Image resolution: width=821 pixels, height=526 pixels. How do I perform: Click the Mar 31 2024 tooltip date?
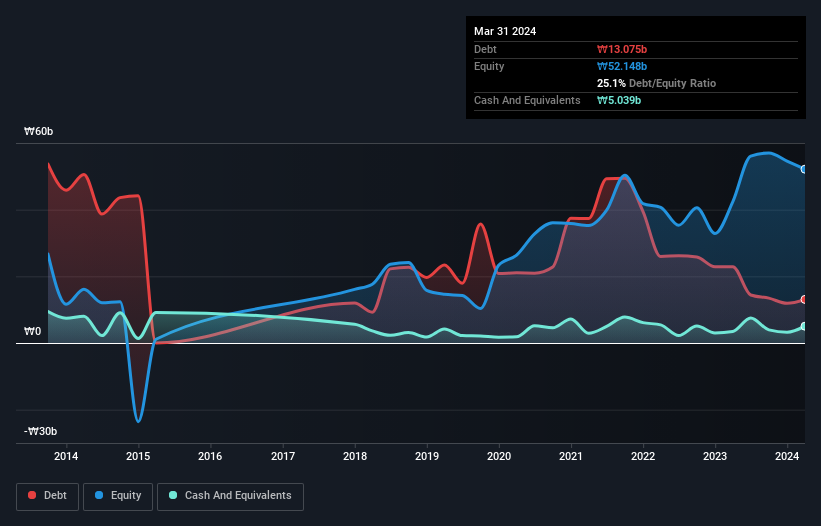click(505, 31)
